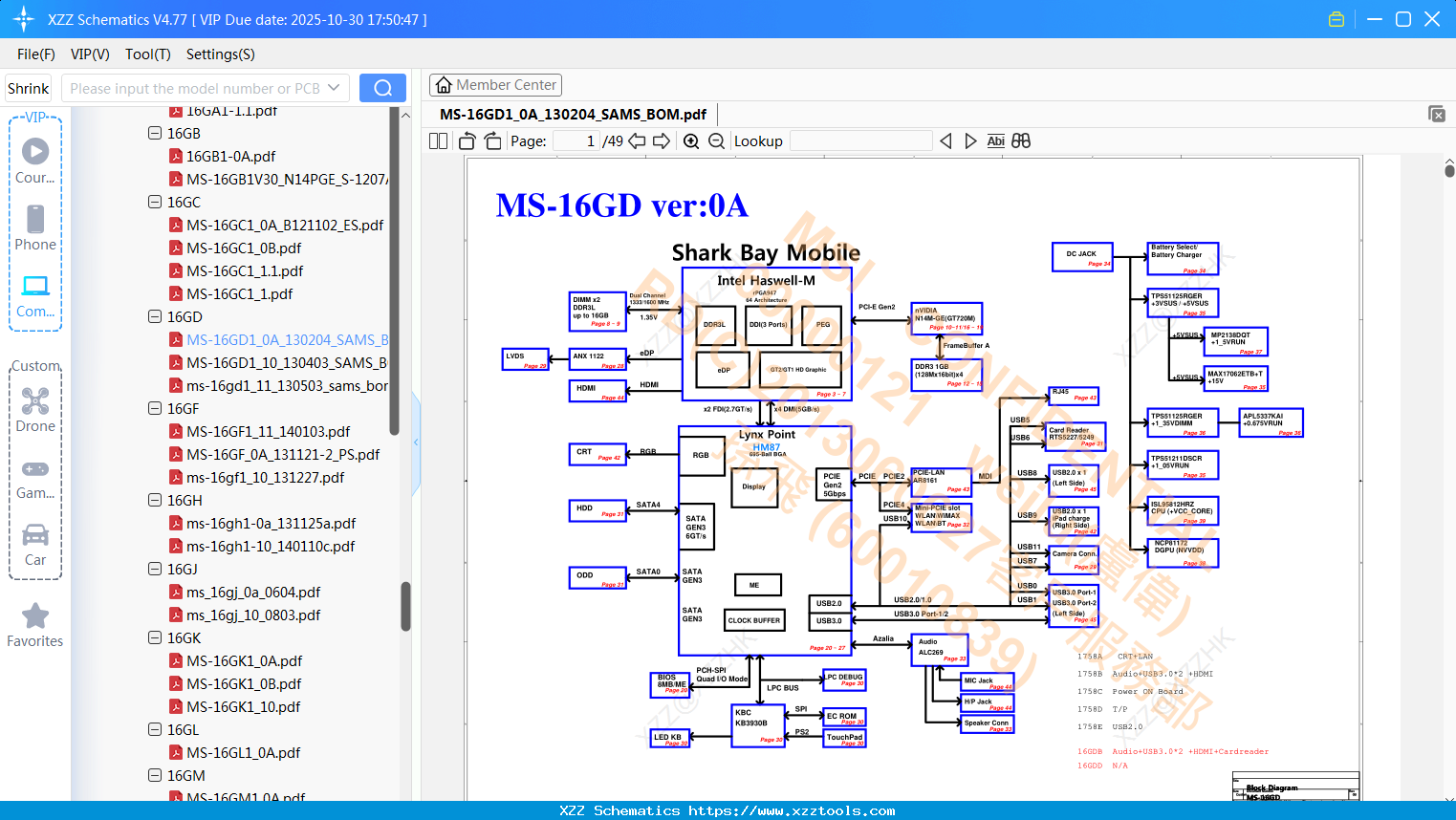Click the detach panel icon at top right
1456x820 pixels.
point(1437,114)
